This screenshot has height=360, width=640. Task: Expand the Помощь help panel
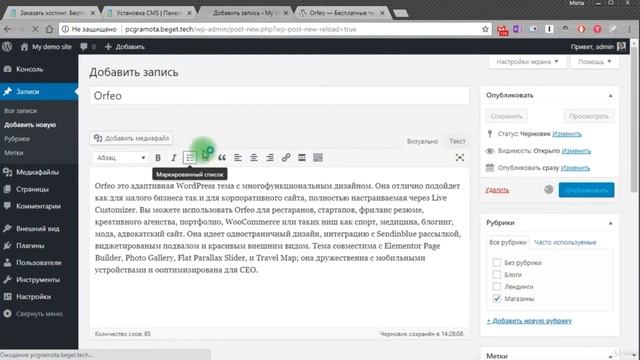[594, 62]
